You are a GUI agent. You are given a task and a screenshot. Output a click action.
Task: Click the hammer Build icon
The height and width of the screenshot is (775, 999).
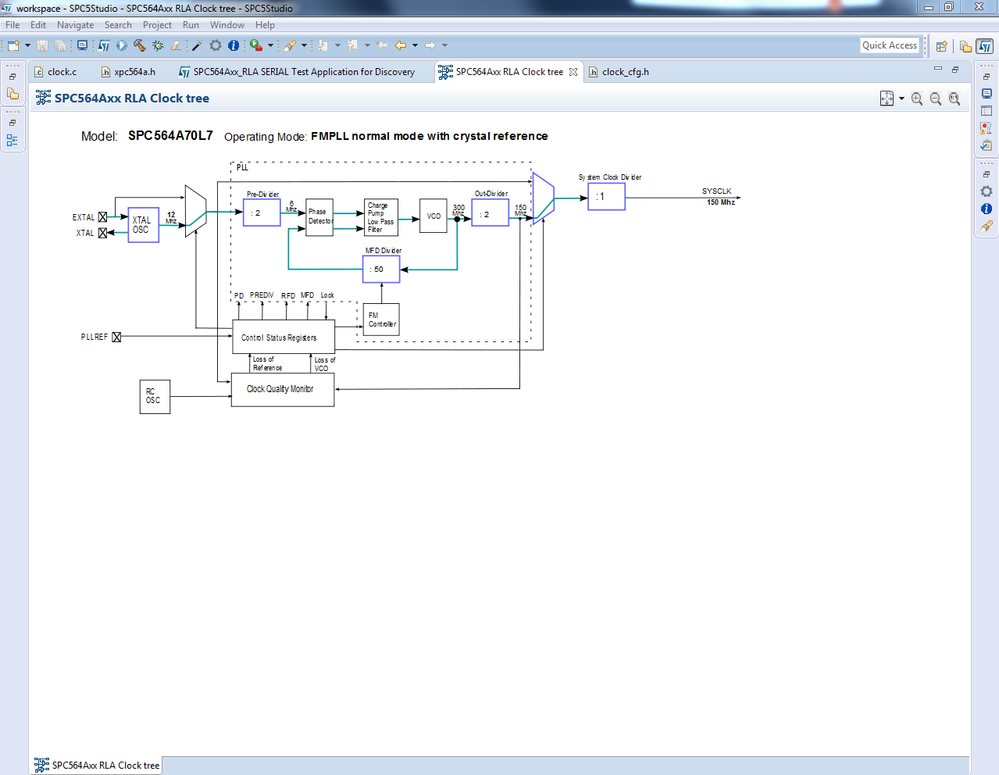pyautogui.click(x=140, y=45)
